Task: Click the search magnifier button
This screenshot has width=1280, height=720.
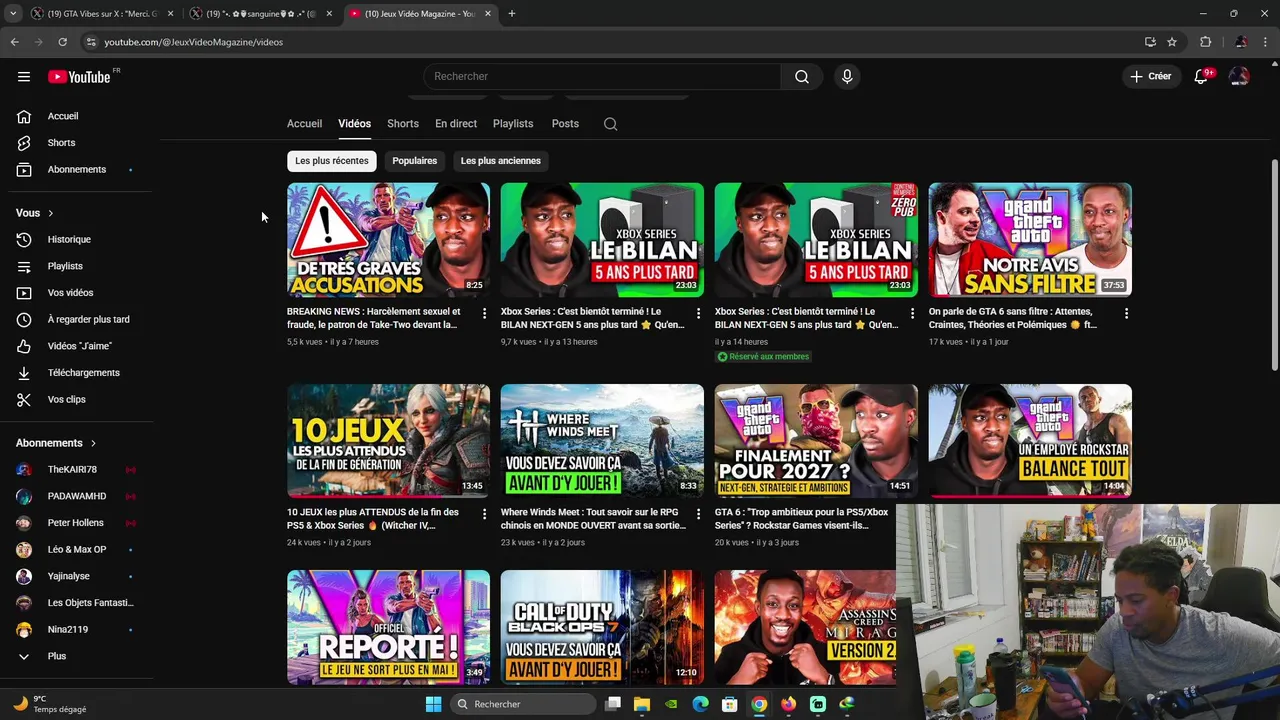Action: 802,77
